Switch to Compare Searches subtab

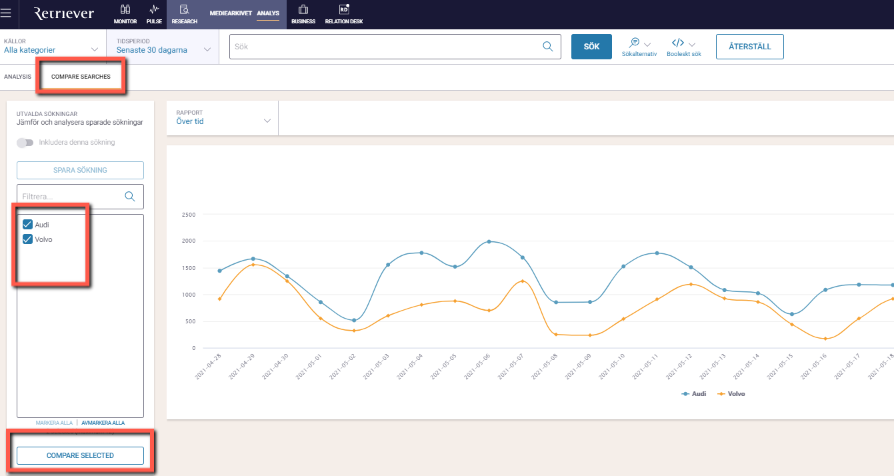pos(81,76)
